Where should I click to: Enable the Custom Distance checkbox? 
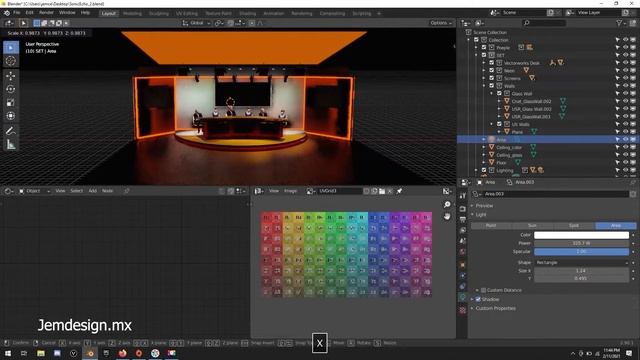tap(484, 290)
